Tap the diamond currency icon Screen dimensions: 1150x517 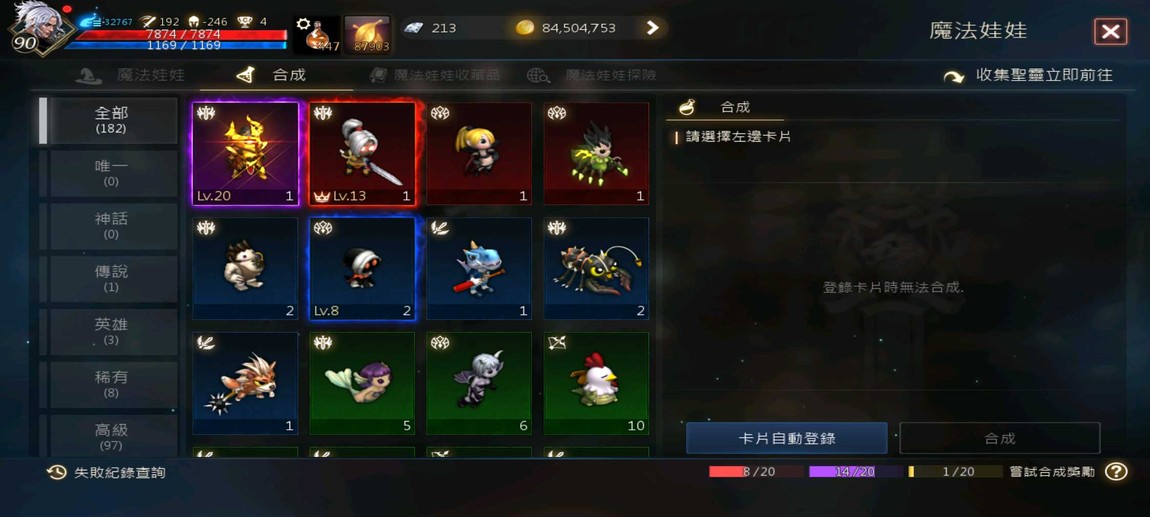click(412, 28)
